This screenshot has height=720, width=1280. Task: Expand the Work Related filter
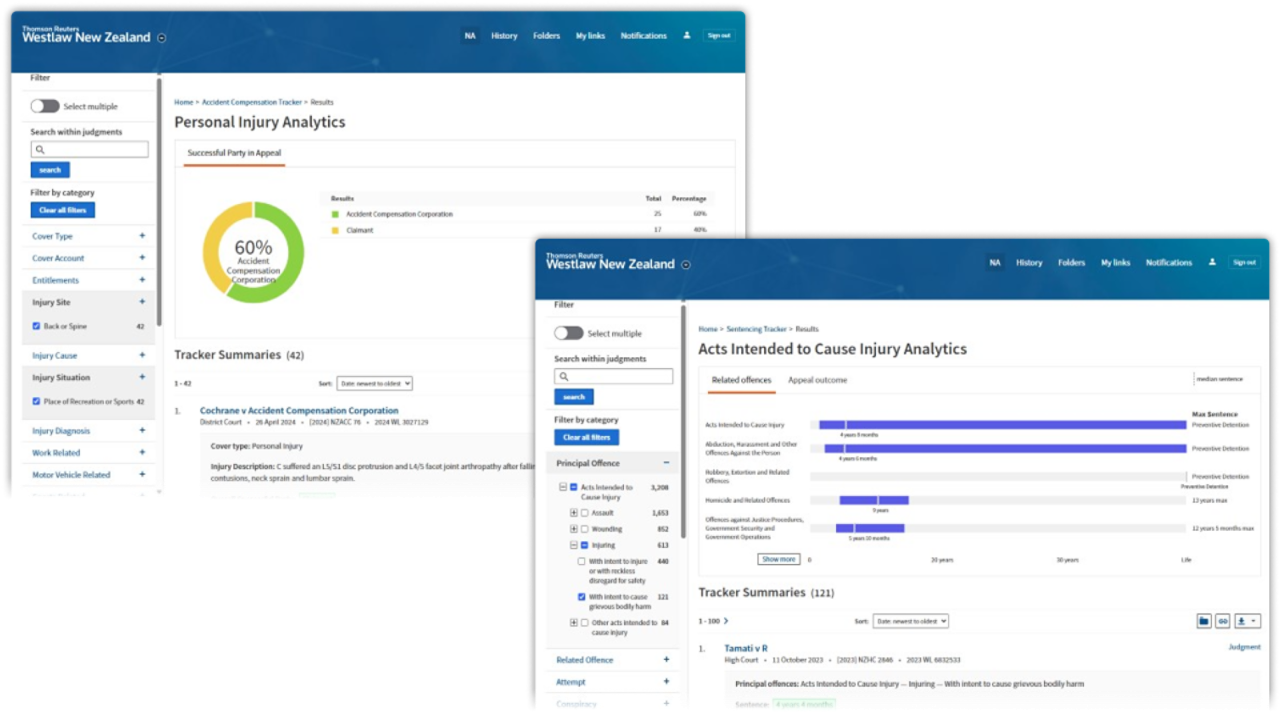point(142,453)
